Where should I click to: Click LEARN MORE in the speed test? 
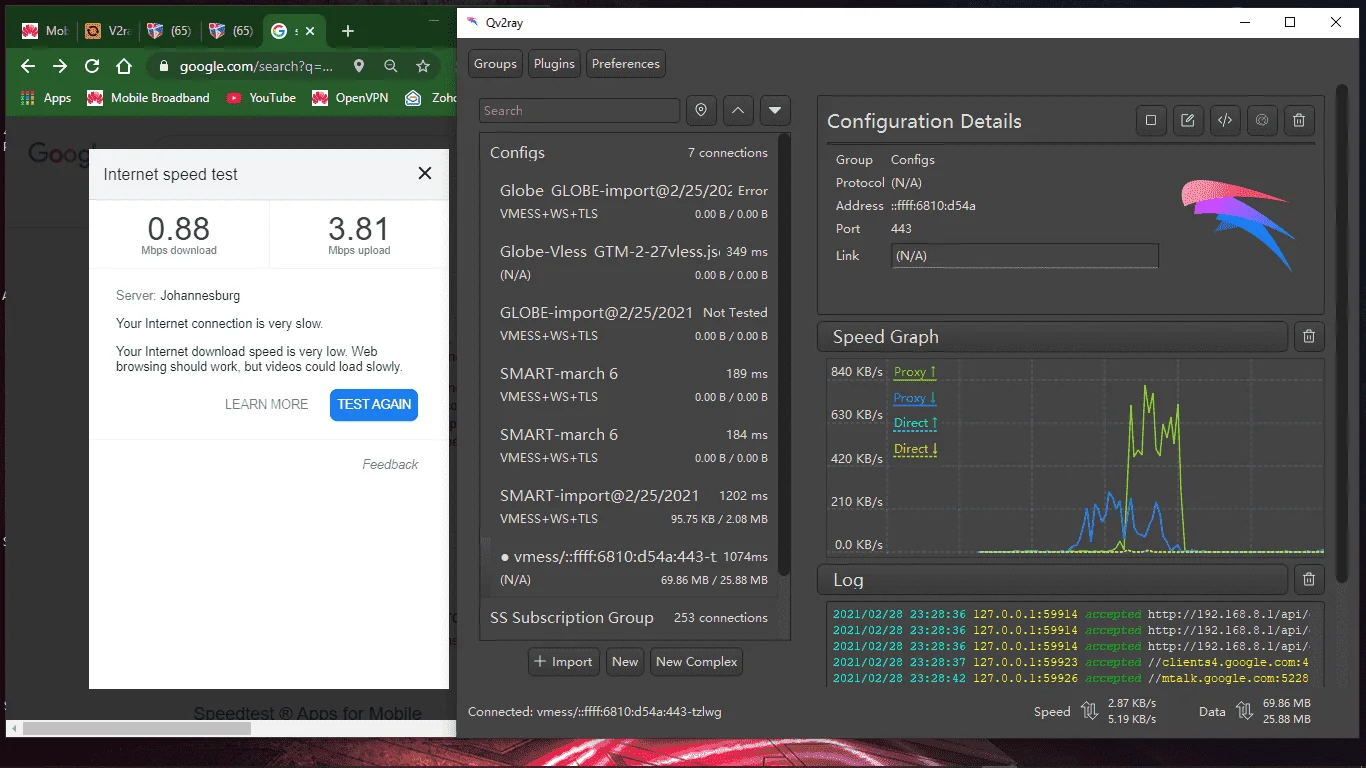point(266,404)
